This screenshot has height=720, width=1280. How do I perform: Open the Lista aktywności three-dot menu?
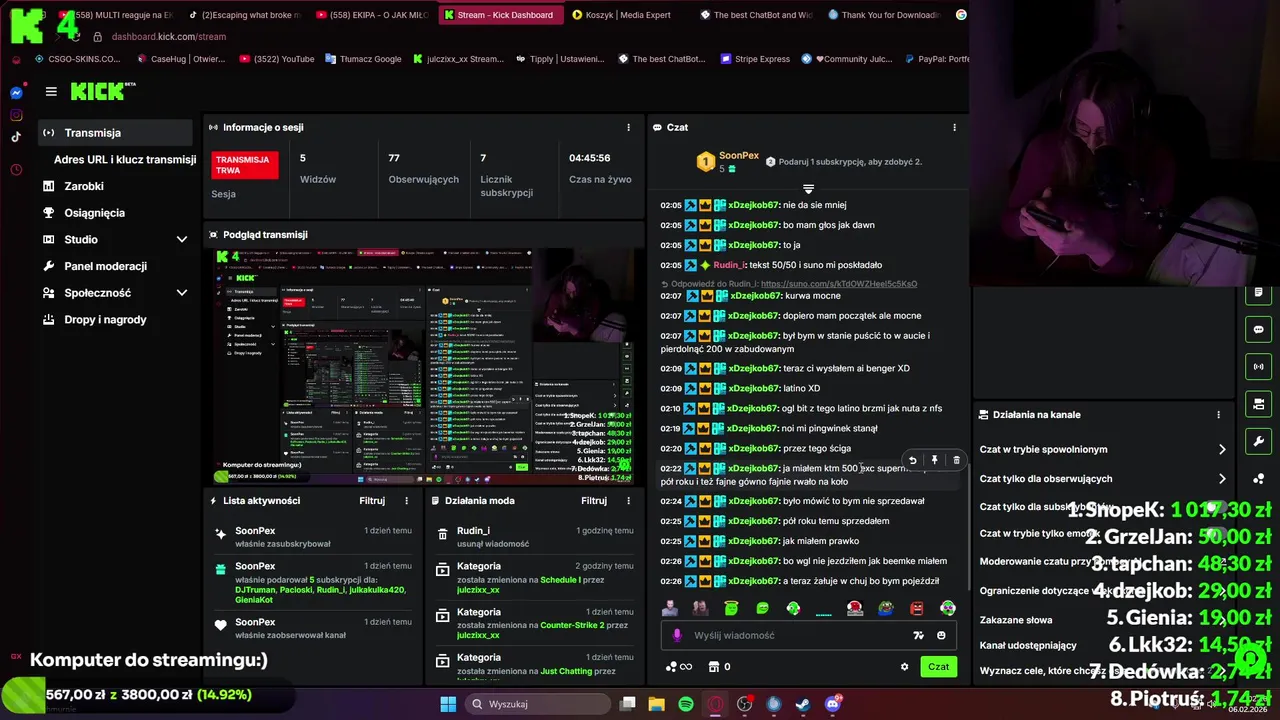[406, 501]
